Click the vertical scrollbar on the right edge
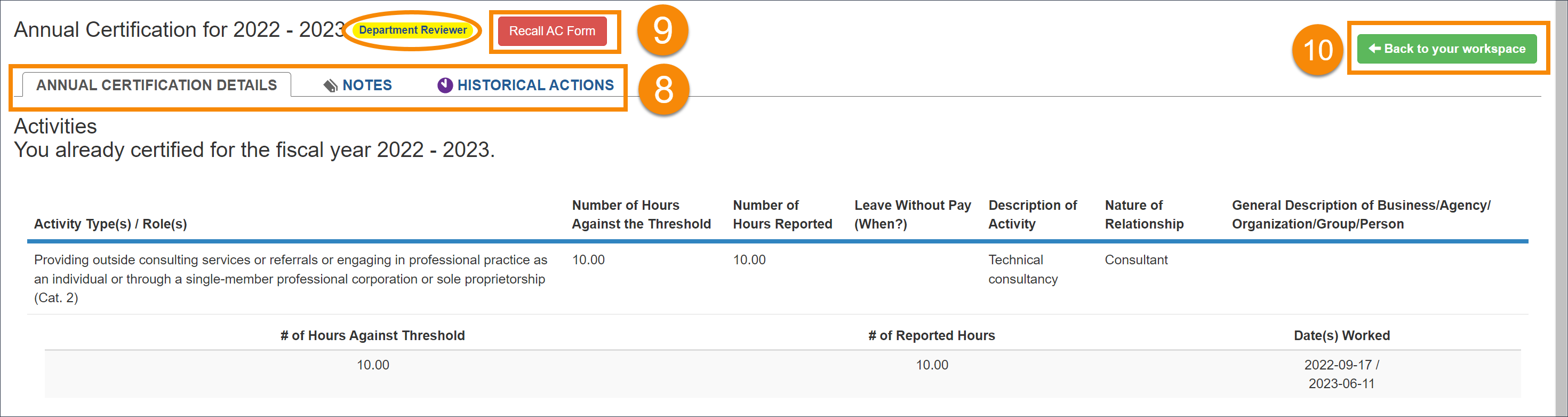Viewport: 1568px width, 417px height. point(1561,207)
